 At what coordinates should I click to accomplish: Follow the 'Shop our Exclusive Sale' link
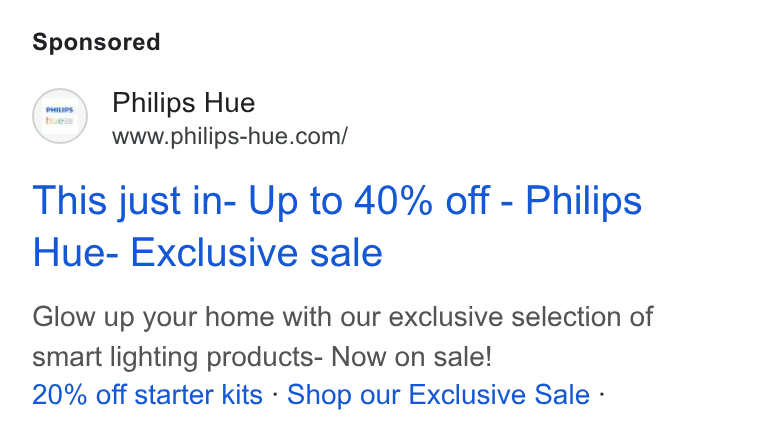coord(438,394)
